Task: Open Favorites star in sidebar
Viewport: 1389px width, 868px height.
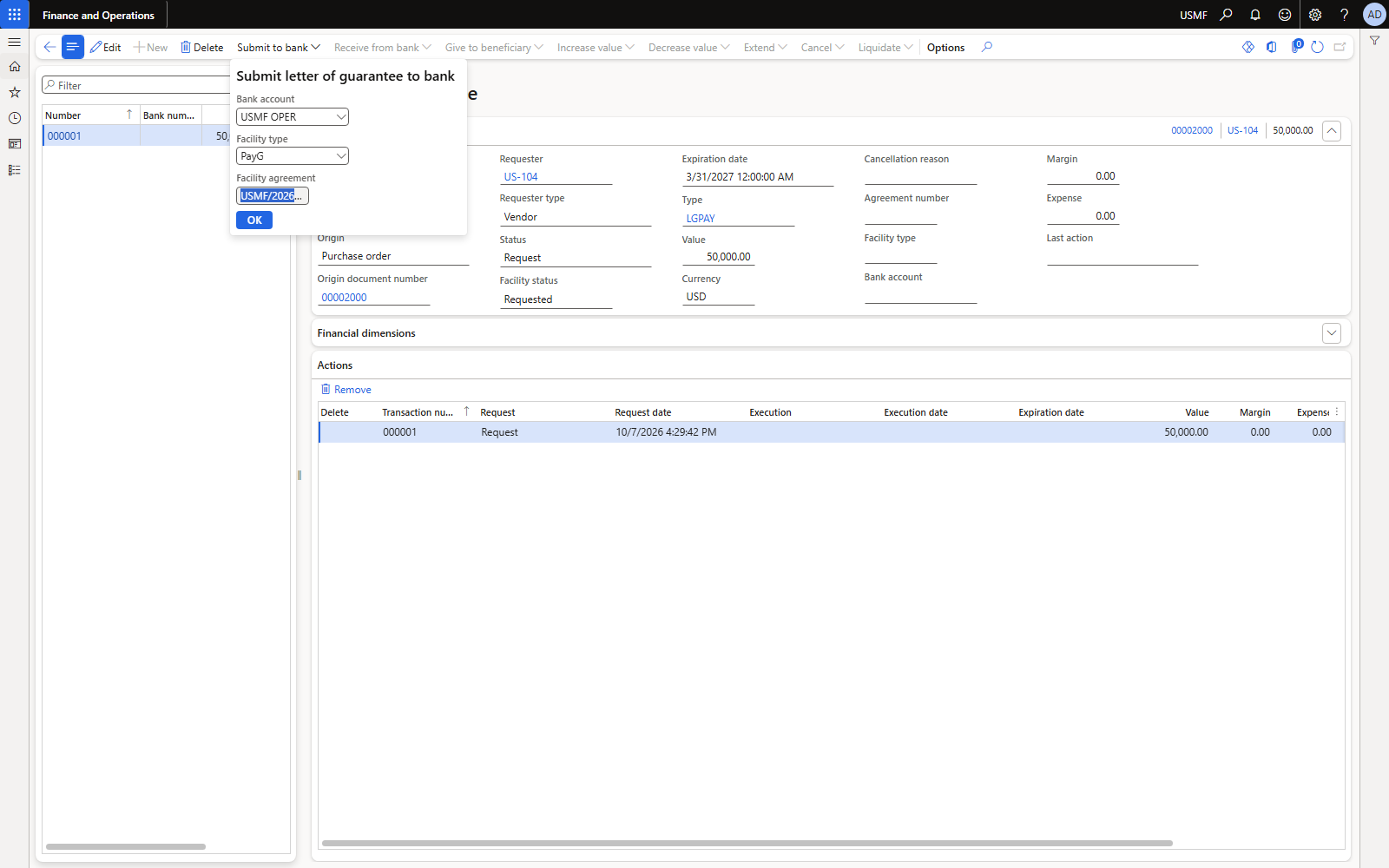Action: click(x=15, y=92)
